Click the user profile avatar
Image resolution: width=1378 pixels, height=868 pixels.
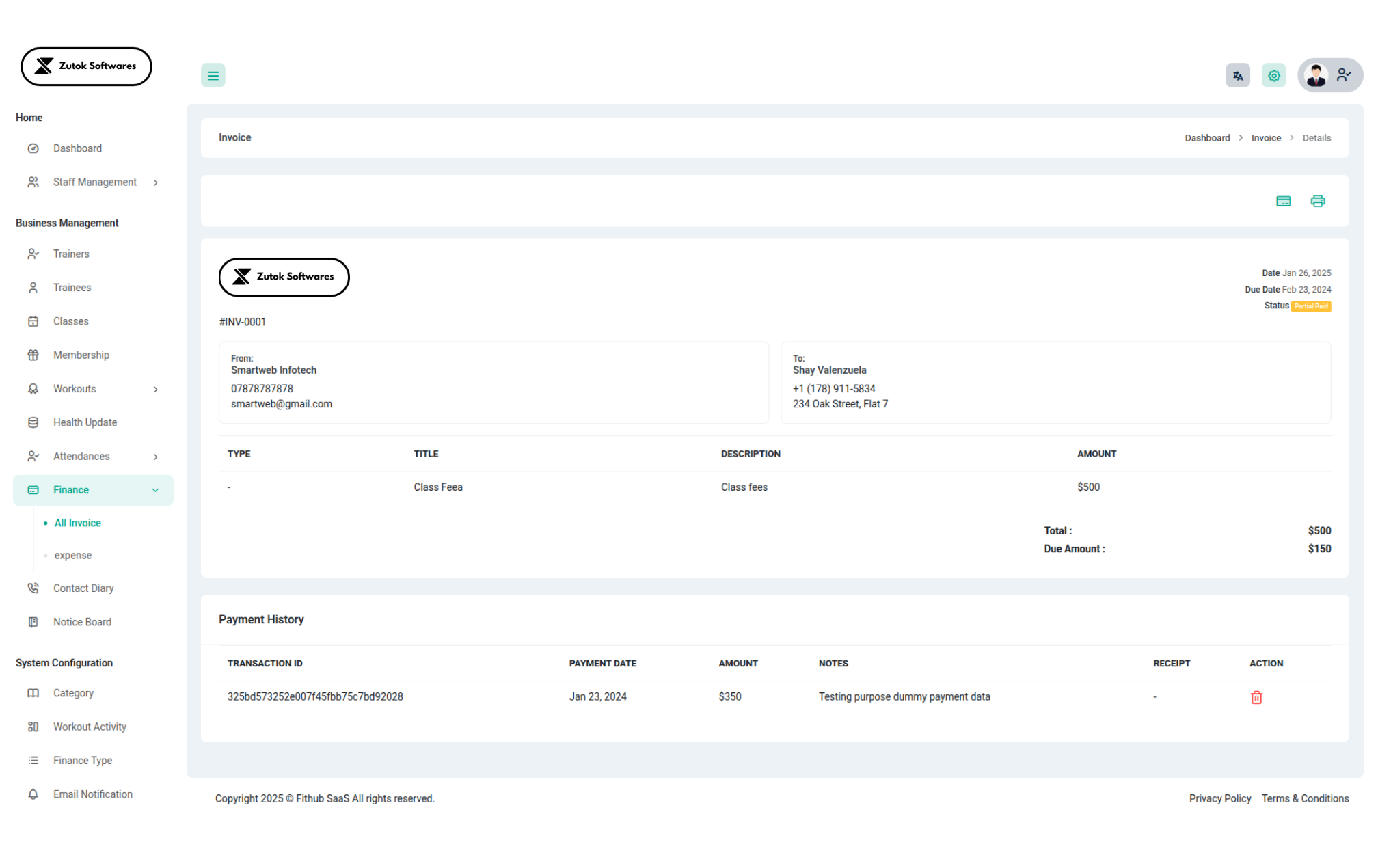point(1316,76)
